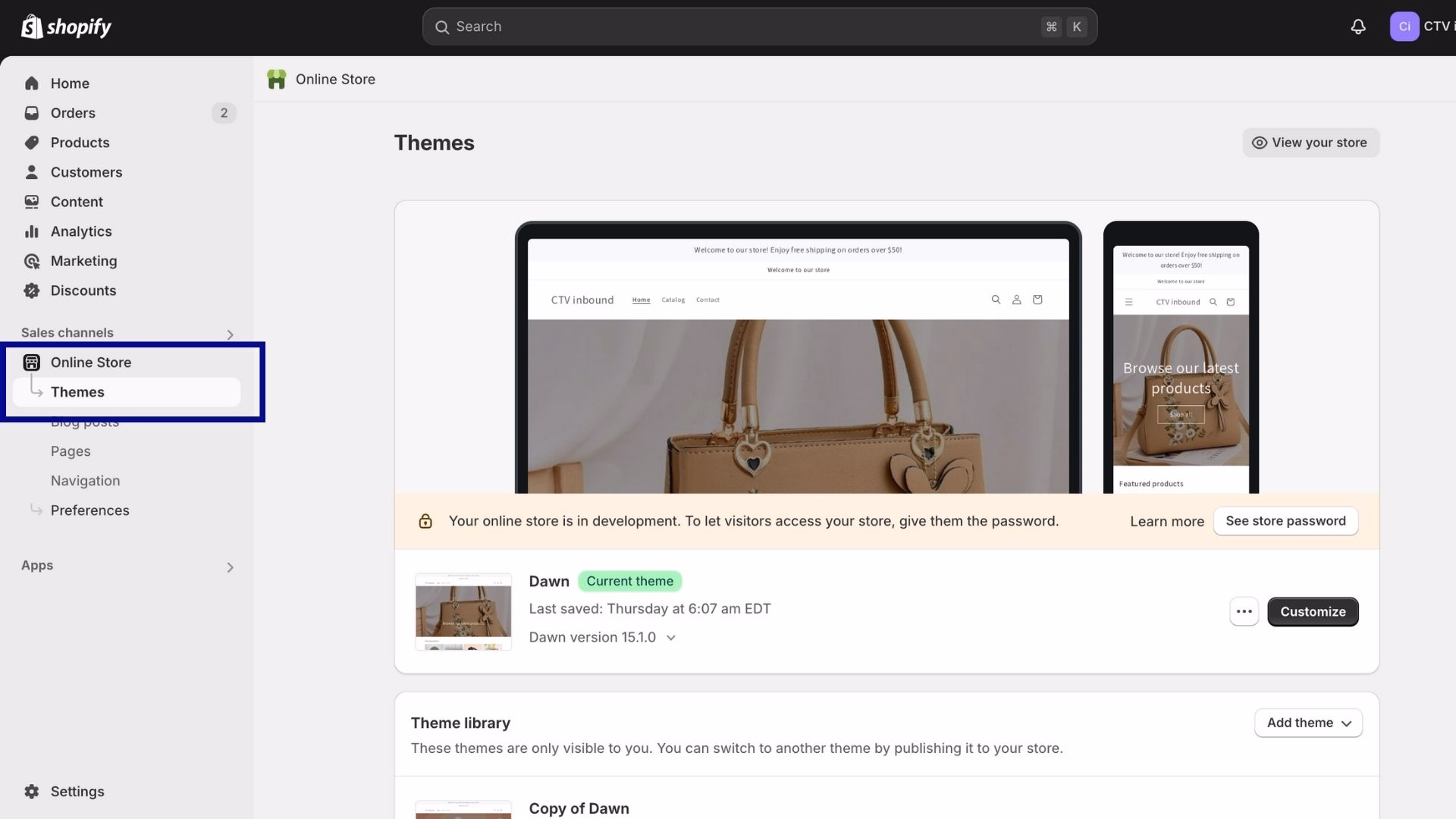
Task: Click the Home house icon in sidebar
Action: 31,83
